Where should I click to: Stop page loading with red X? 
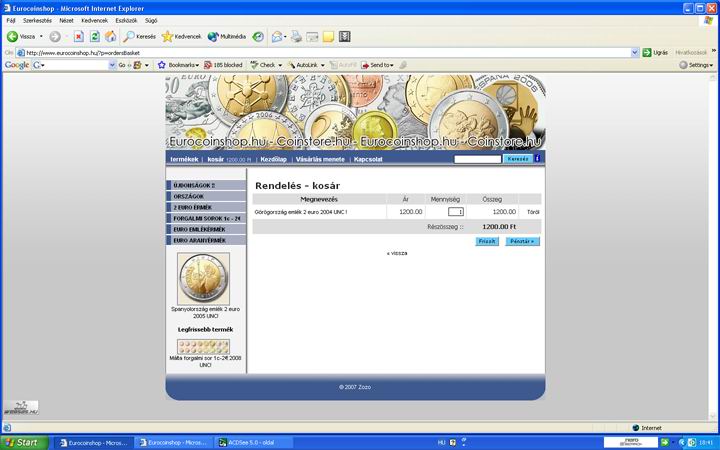(79, 36)
